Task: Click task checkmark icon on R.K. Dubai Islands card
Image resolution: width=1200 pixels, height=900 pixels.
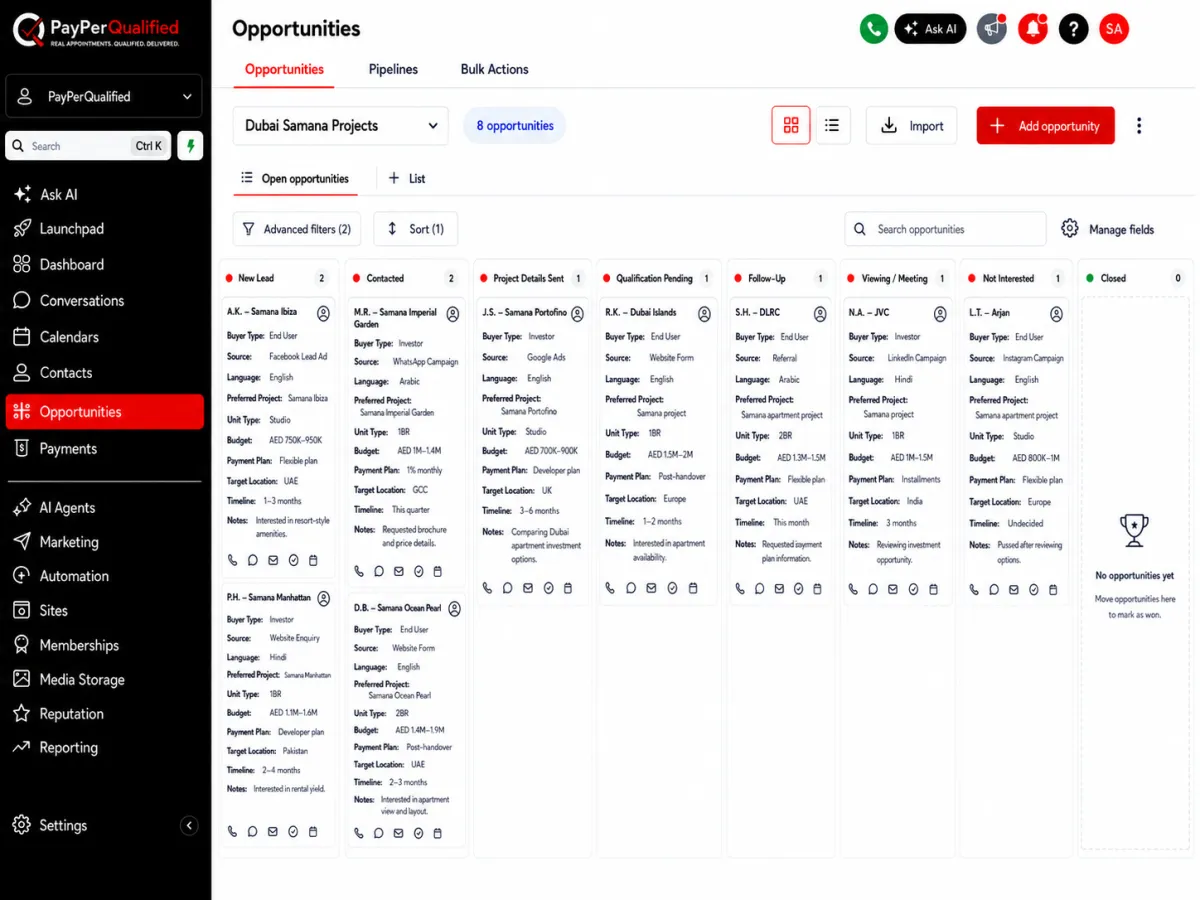Action: 672,588
